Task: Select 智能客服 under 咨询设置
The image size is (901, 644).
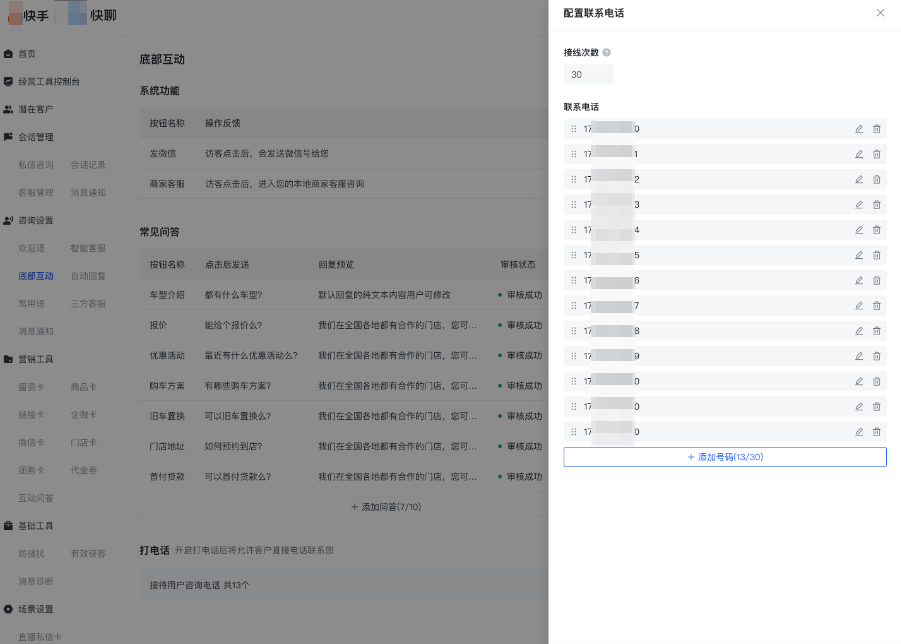Action: pos(88,248)
